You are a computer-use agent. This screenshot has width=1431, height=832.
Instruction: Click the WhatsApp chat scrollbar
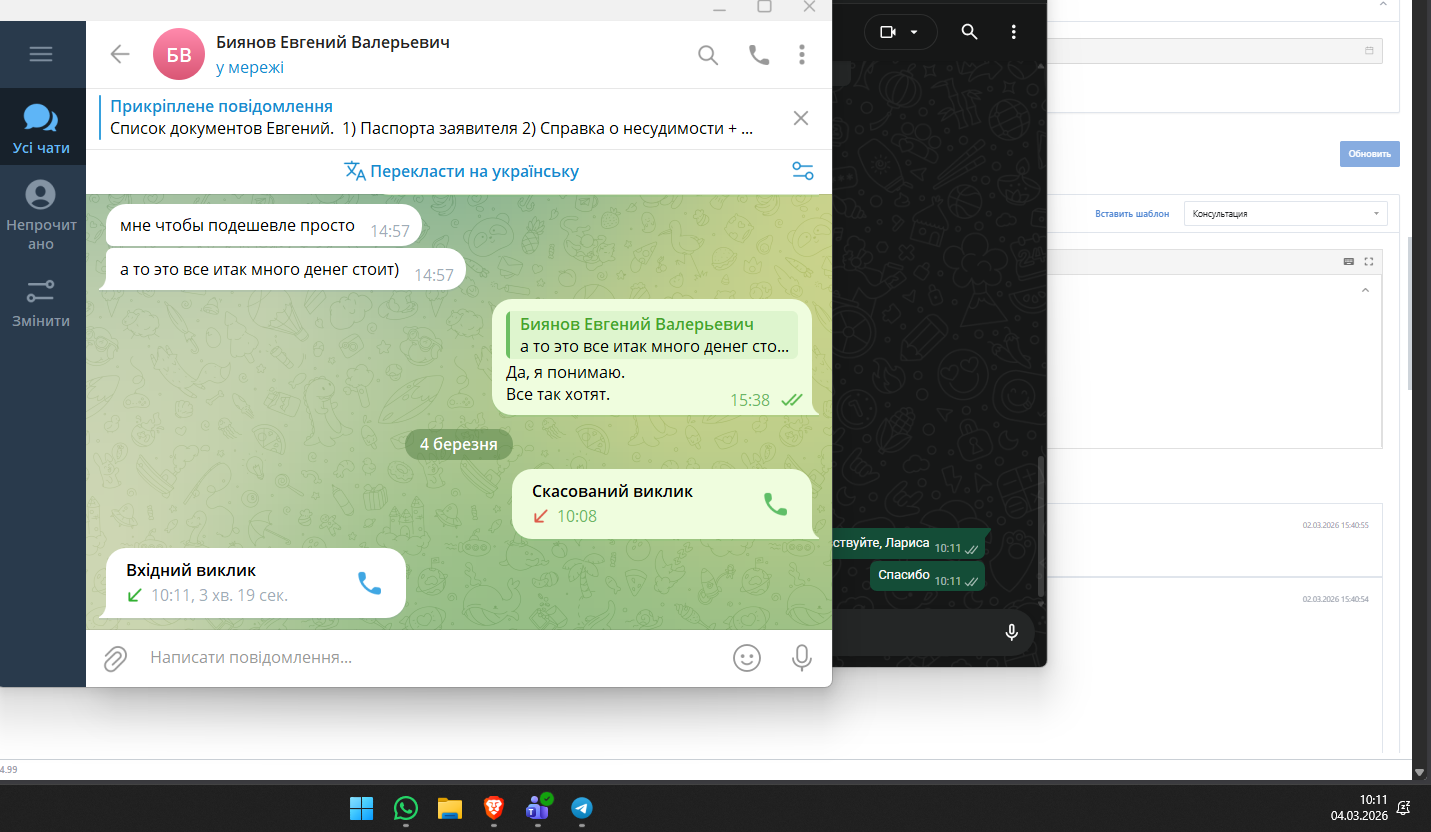[x=1042, y=525]
